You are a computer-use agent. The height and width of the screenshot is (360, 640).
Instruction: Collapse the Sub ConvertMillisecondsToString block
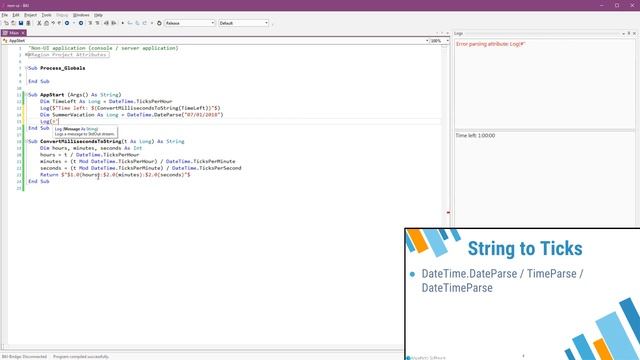[x=27, y=142]
